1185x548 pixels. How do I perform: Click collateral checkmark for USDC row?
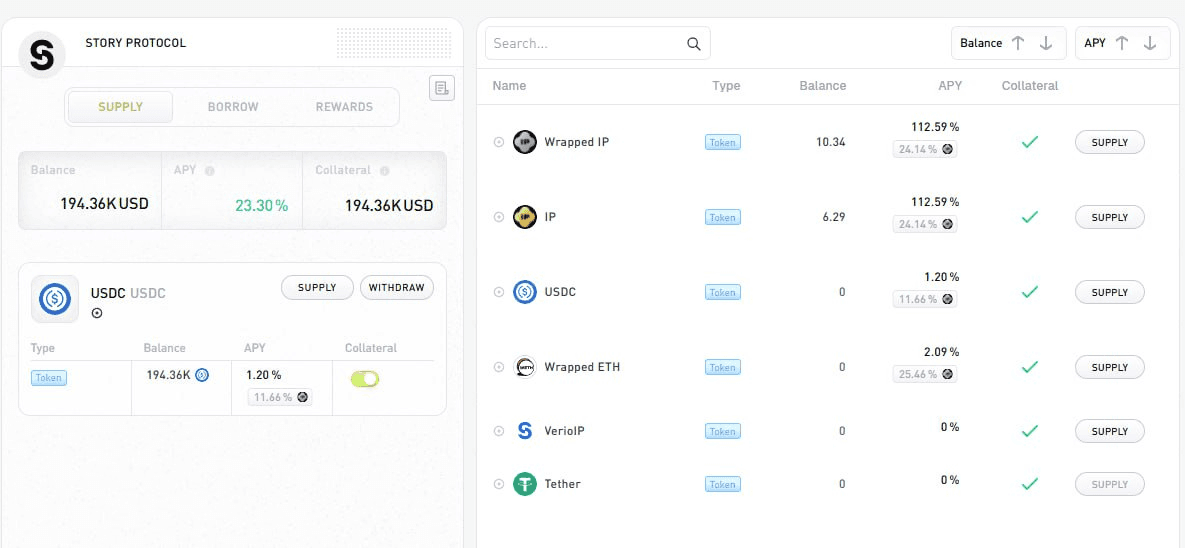coord(1029,292)
